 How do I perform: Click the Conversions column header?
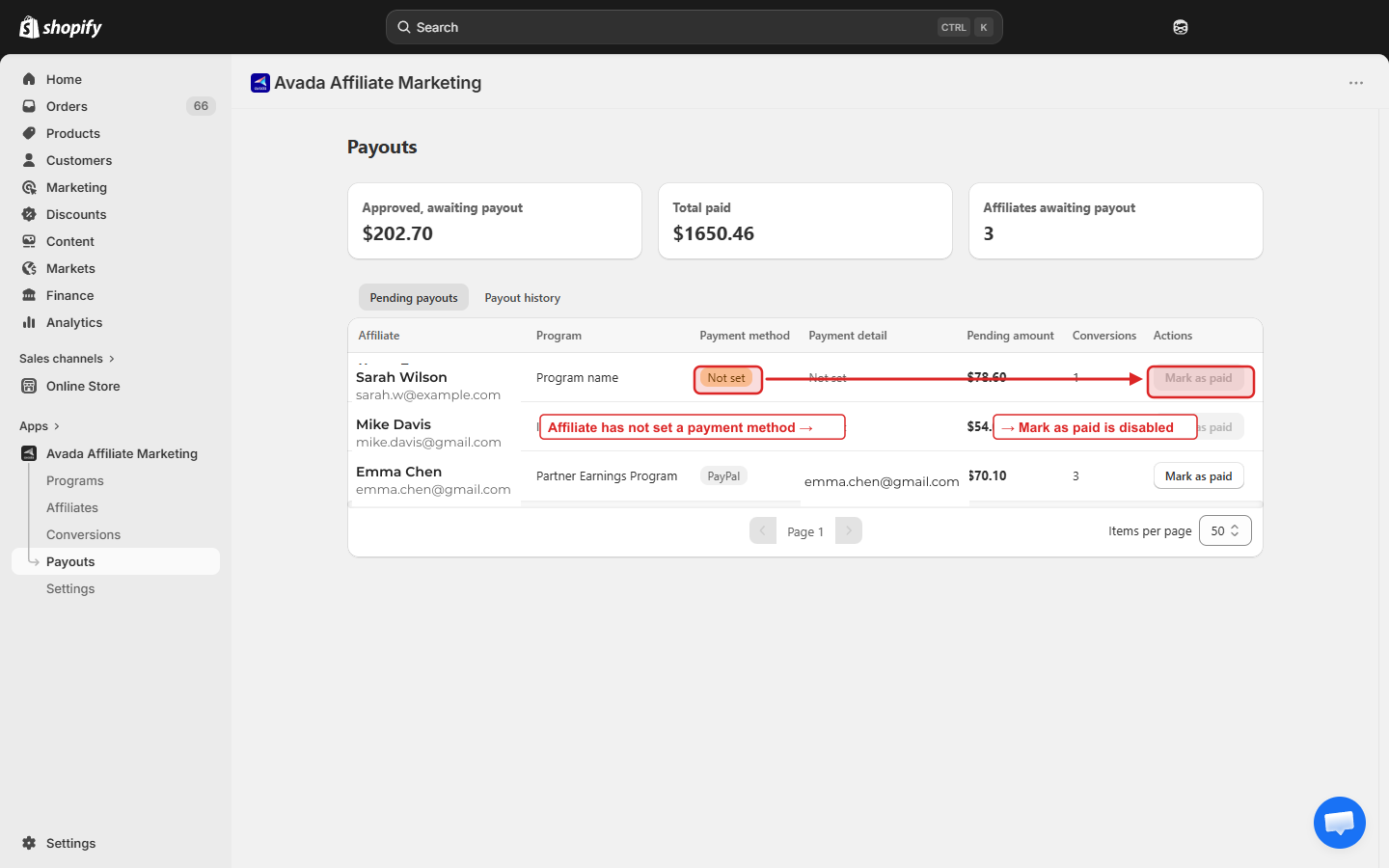pyautogui.click(x=1104, y=336)
